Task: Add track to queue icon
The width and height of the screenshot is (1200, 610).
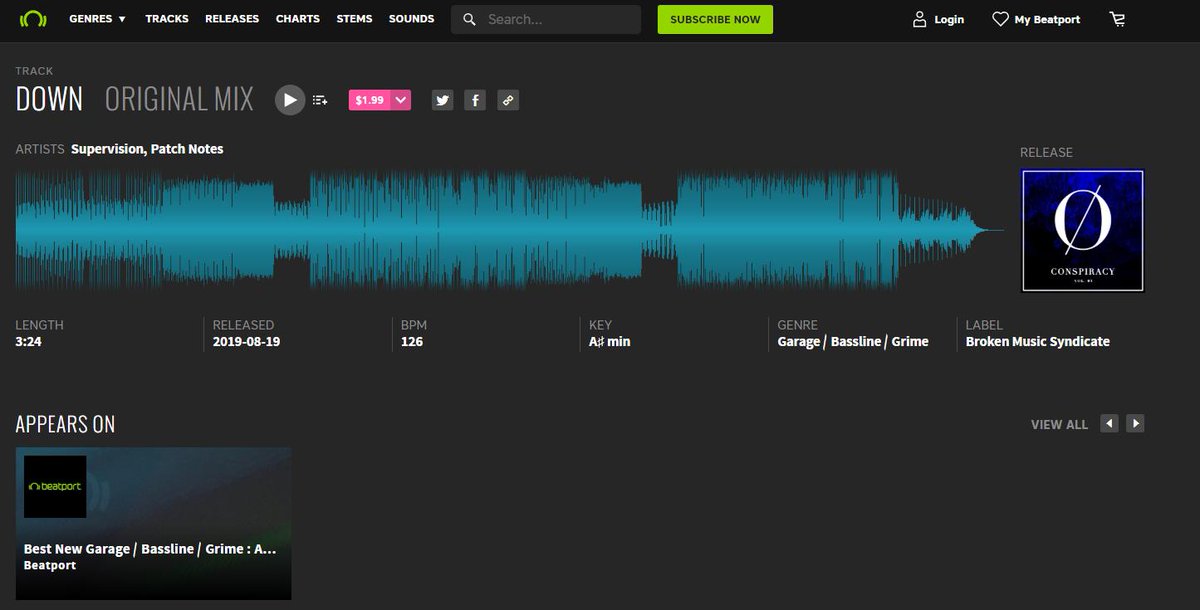Action: [320, 100]
